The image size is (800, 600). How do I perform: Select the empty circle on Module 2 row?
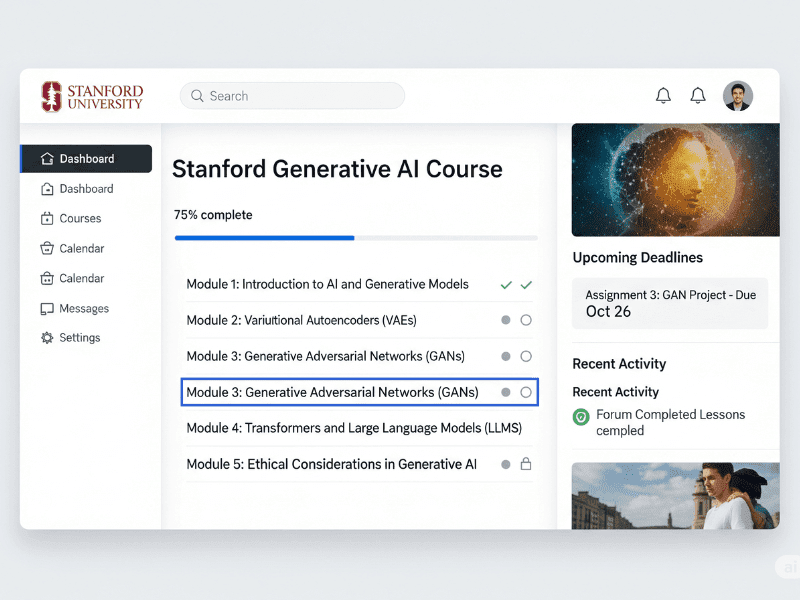tap(526, 320)
